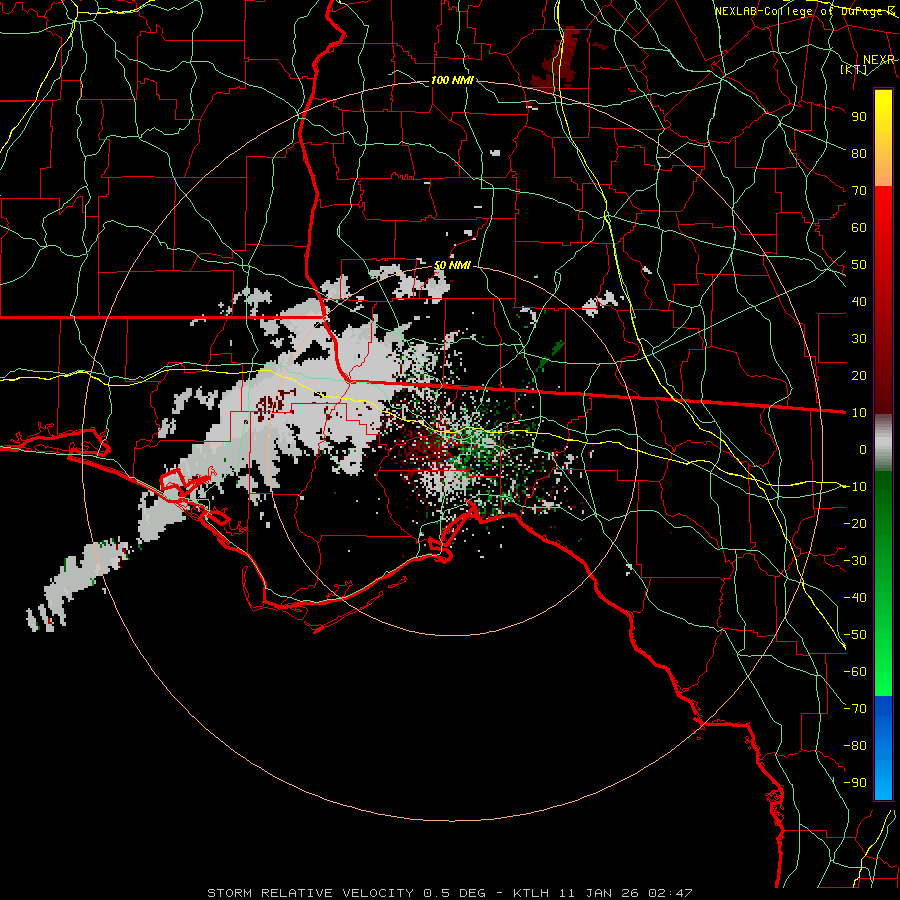Select the "-20" value on the velocity scale
The height and width of the screenshot is (900, 900).
[855, 523]
